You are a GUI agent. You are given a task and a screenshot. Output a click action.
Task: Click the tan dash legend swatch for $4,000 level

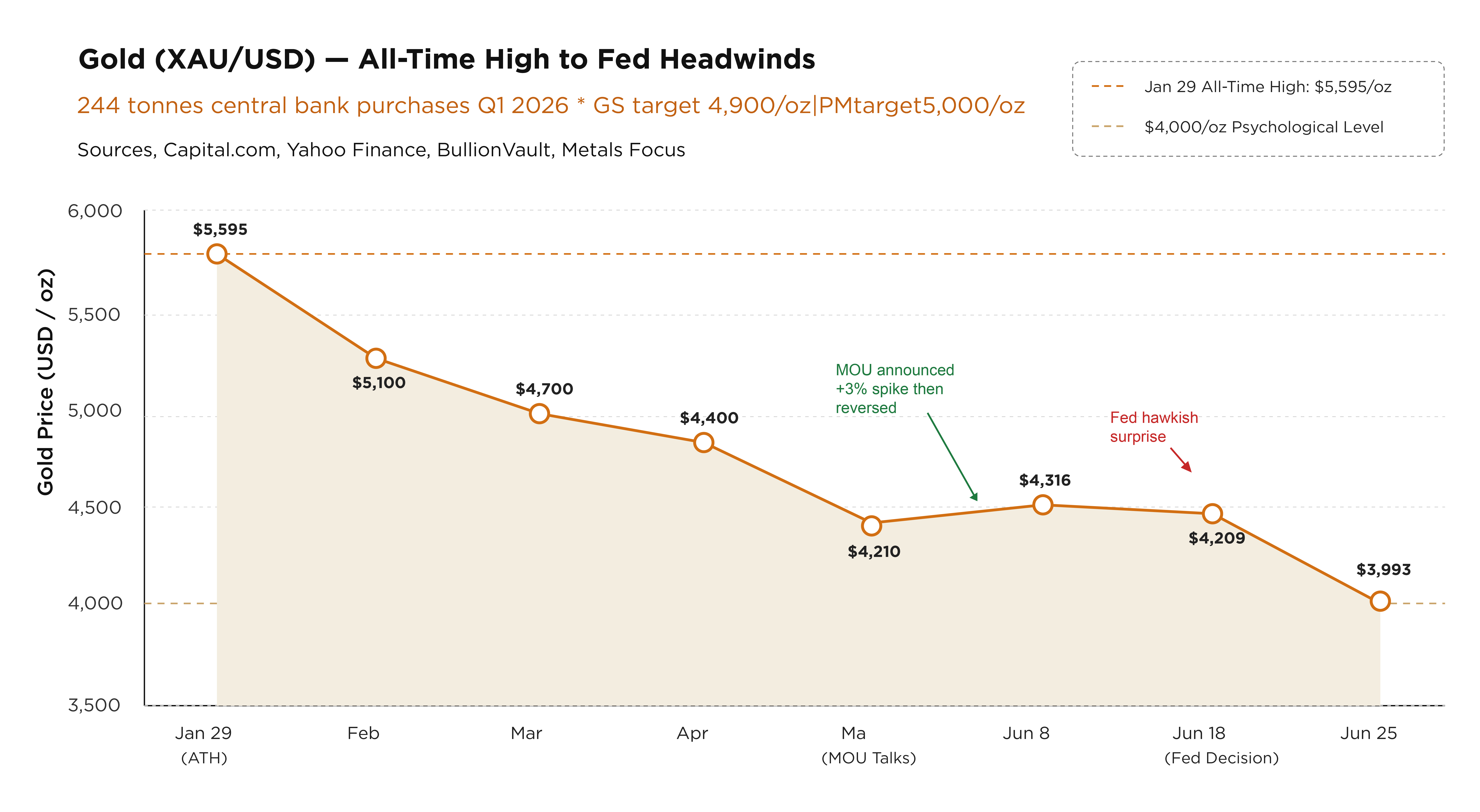pos(1107,126)
